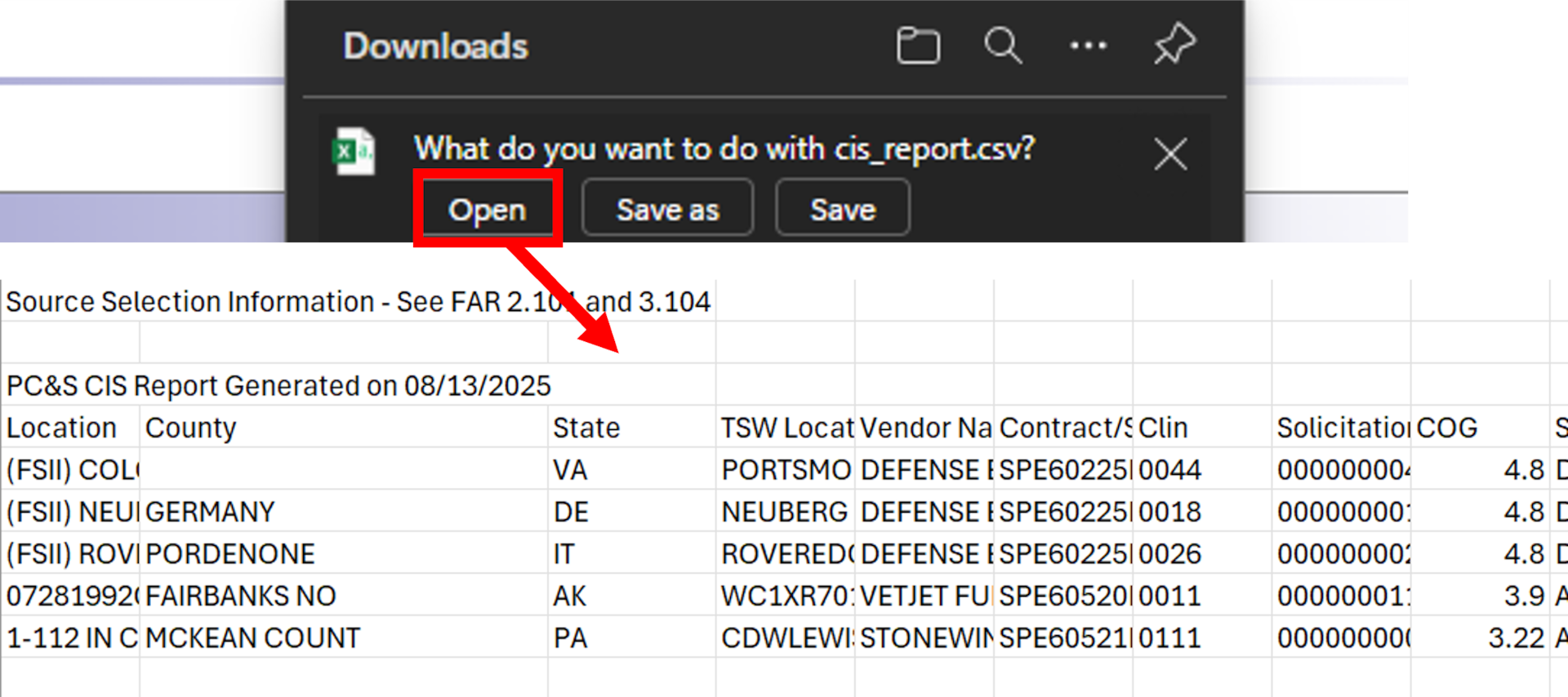Select the IT state cell
1568x697 pixels.
tap(632, 553)
